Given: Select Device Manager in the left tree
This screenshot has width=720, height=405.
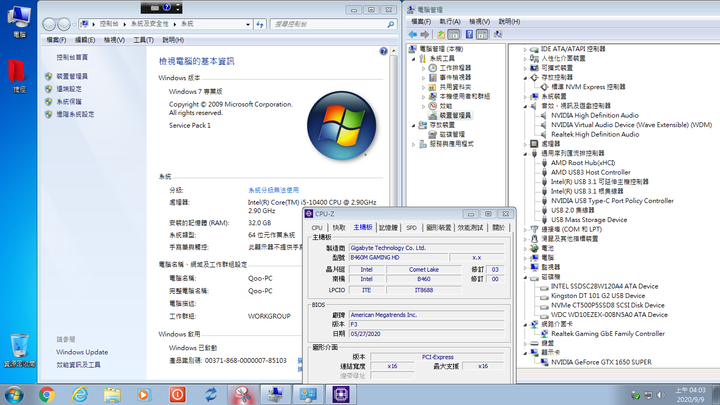Looking at the screenshot, I should click(x=455, y=115).
